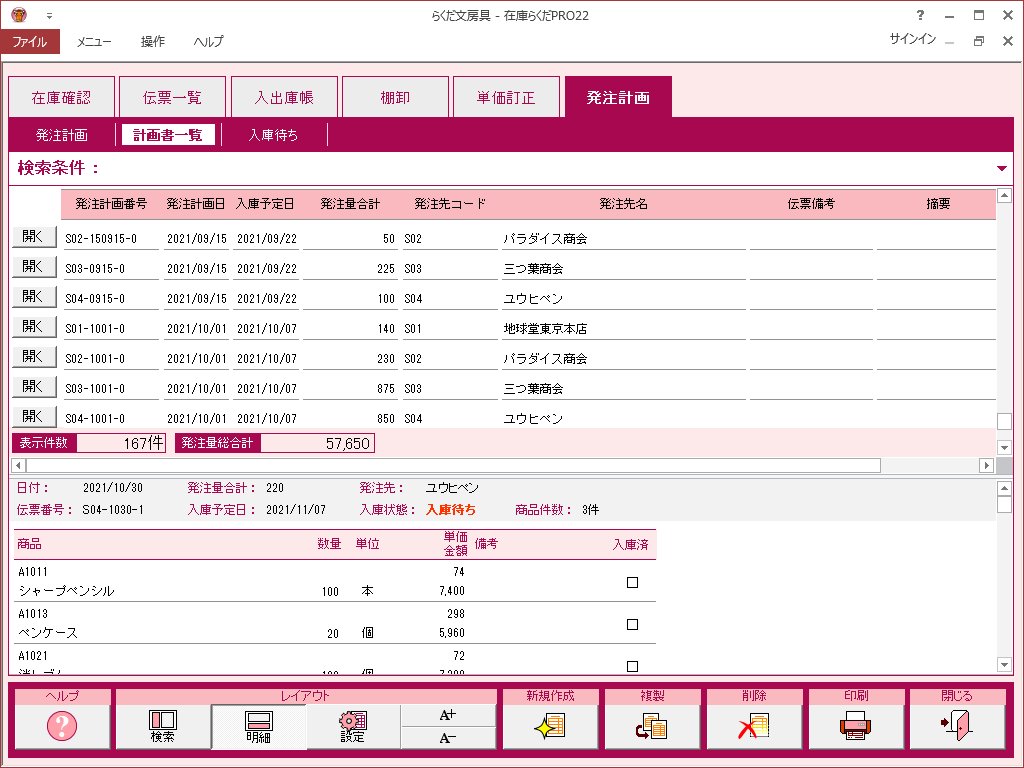
Task: Click the 発注量総合計 value 57,650
Action: pos(317,443)
